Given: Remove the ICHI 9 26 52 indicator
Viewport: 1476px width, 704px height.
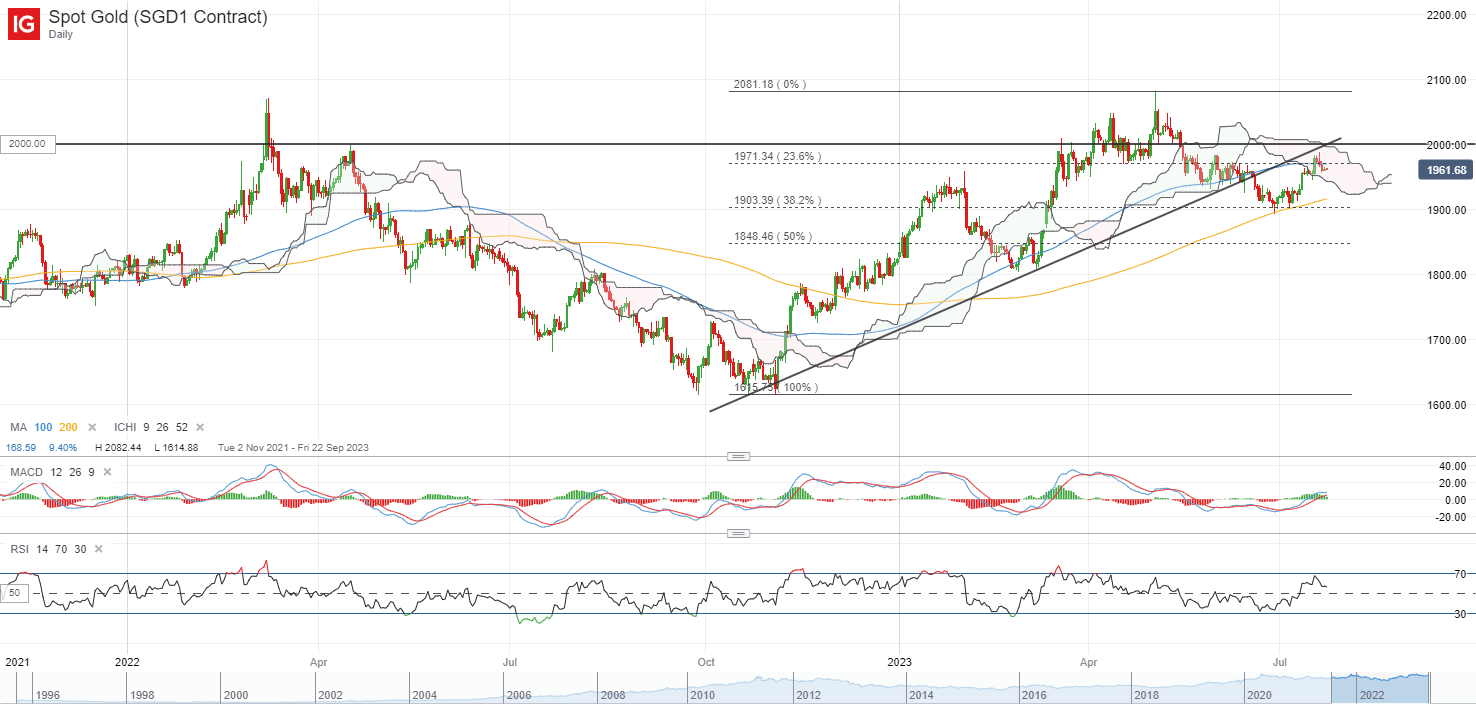Looking at the screenshot, I should [x=199, y=428].
